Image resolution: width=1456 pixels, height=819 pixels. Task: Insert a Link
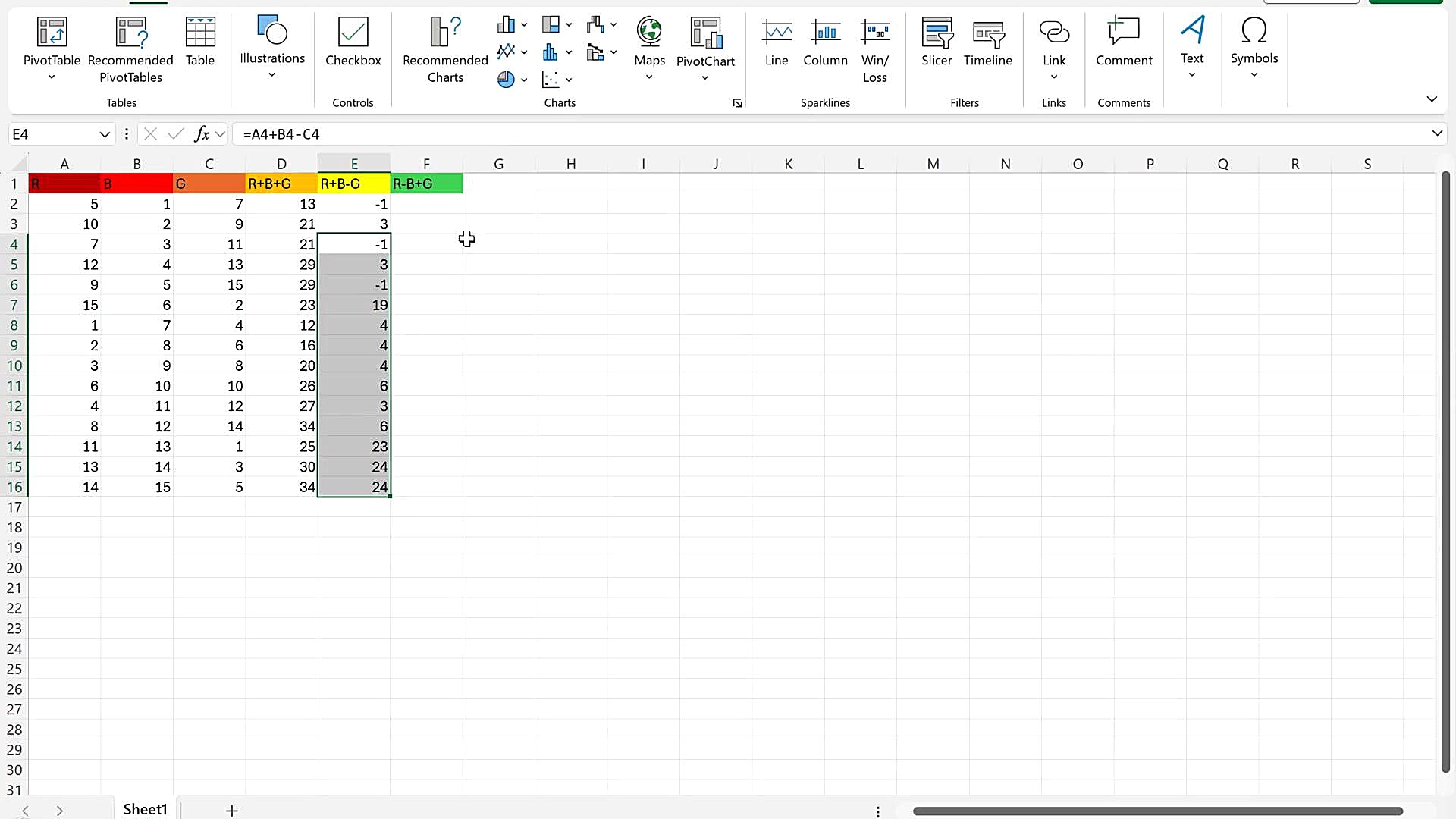[x=1054, y=49]
